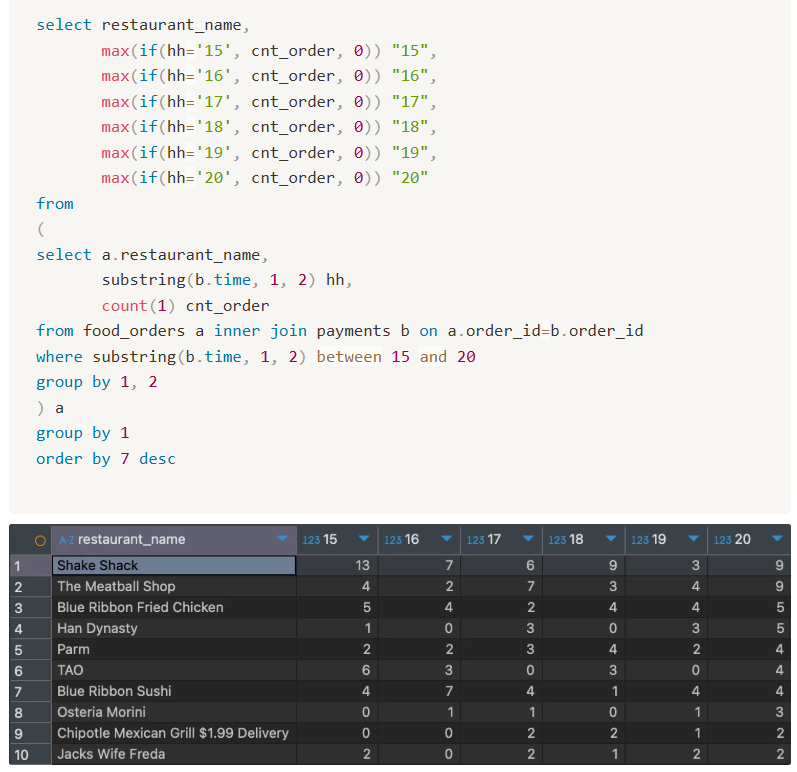Click 'select restaurant_name,' first SQL line
The image size is (797, 772).
(x=143, y=25)
